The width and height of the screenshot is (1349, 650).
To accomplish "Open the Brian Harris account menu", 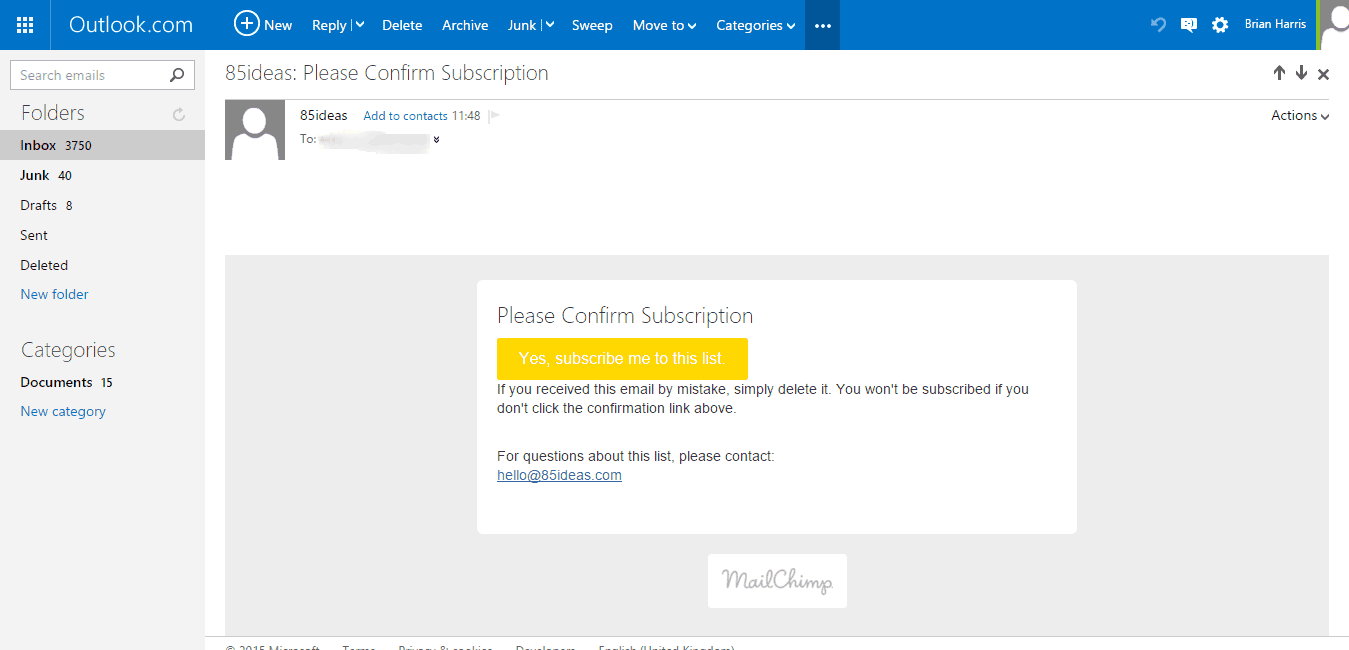I will tap(1275, 24).
